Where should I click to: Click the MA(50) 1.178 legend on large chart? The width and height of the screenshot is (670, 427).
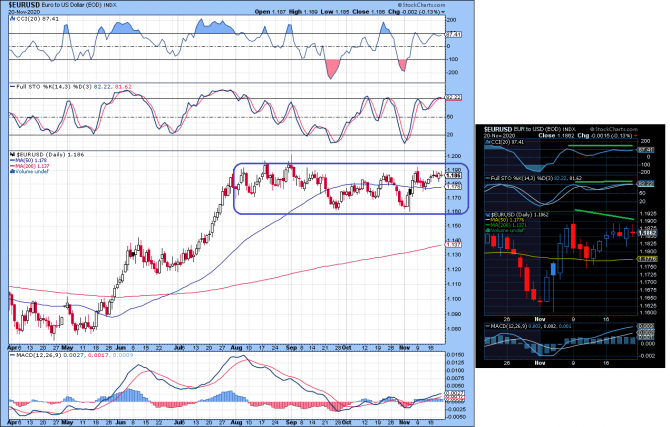[x=30, y=160]
